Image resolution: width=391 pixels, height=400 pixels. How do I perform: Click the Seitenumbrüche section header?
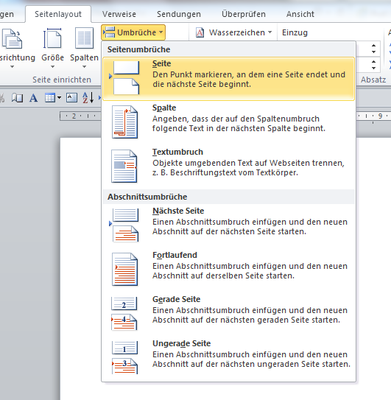tap(139, 50)
